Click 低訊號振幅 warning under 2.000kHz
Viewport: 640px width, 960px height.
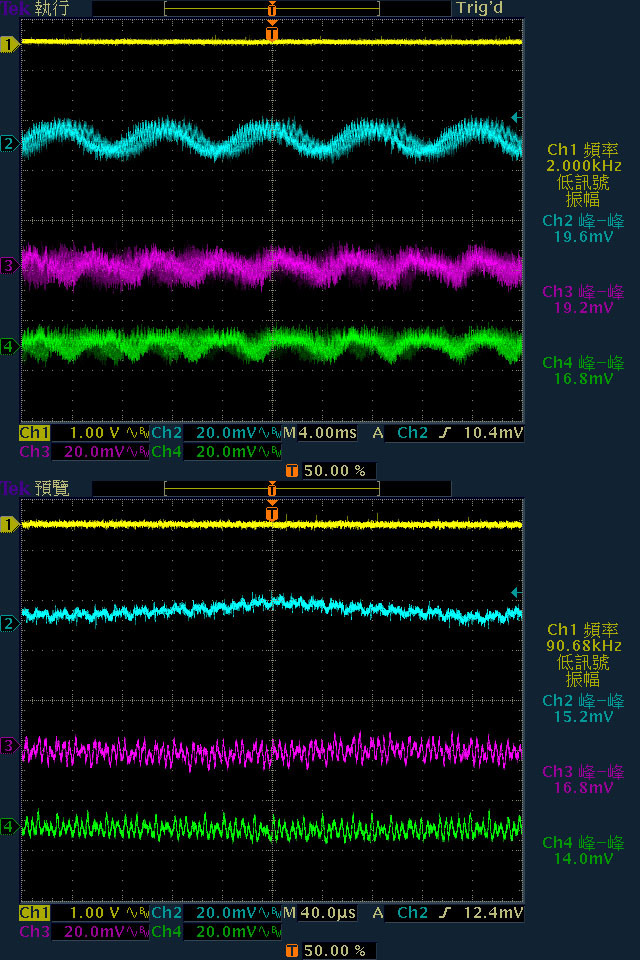pos(583,191)
